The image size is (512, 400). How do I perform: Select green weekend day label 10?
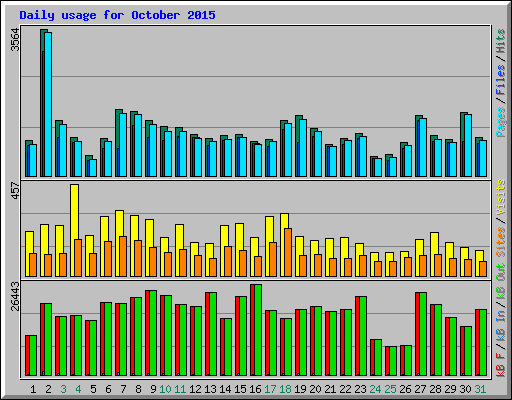pyautogui.click(x=165, y=389)
